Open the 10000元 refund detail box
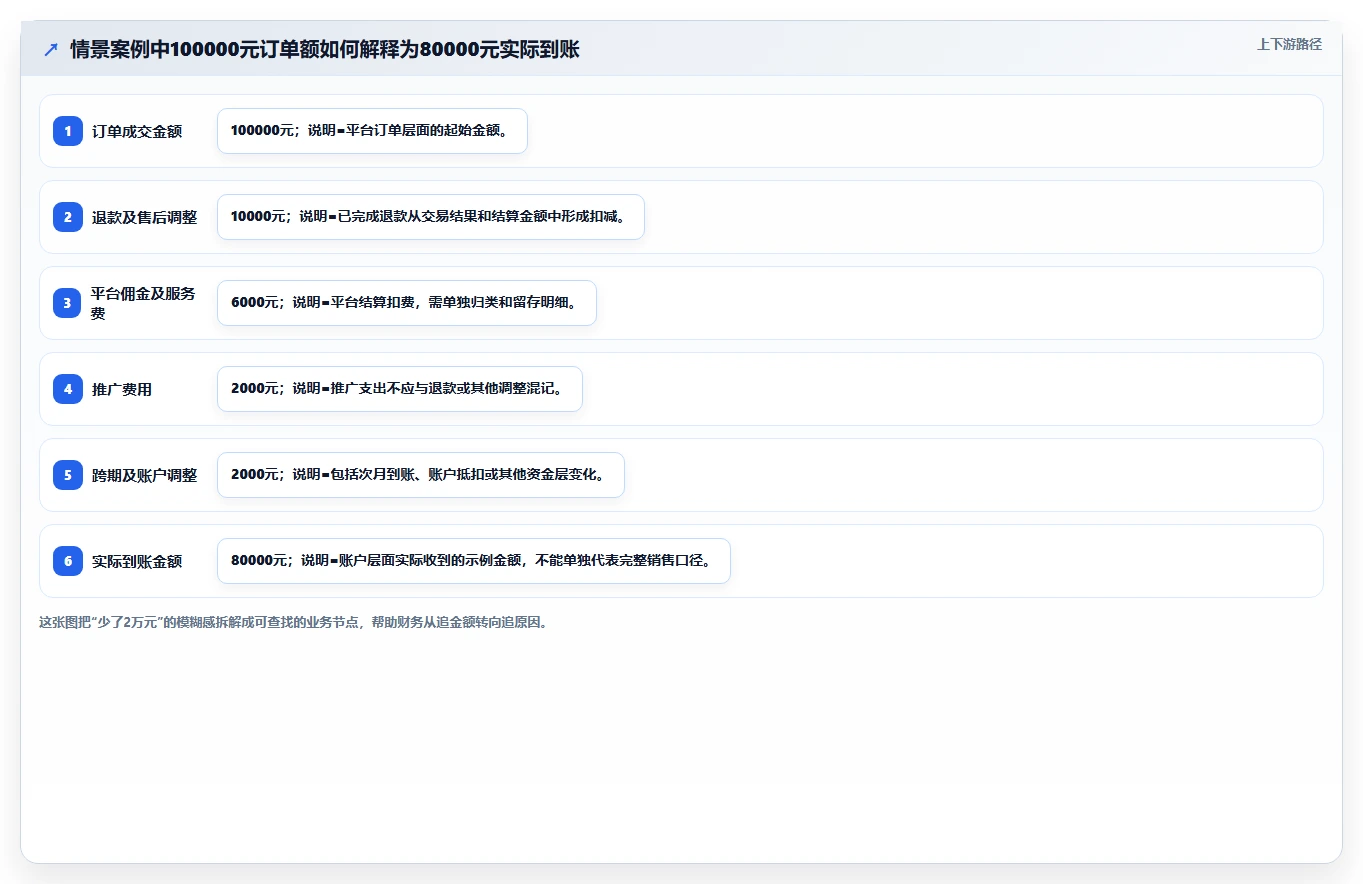 point(431,217)
